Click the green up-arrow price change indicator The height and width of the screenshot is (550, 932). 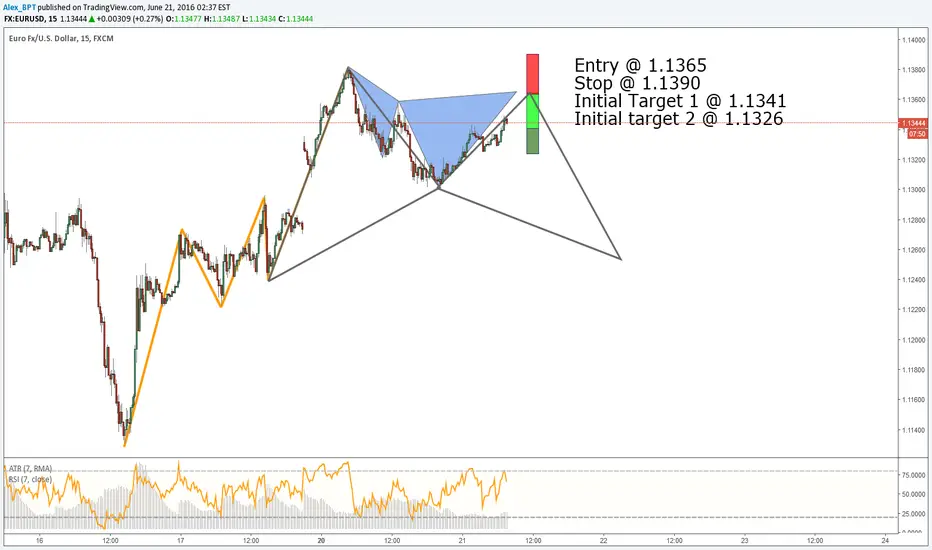pos(92,19)
